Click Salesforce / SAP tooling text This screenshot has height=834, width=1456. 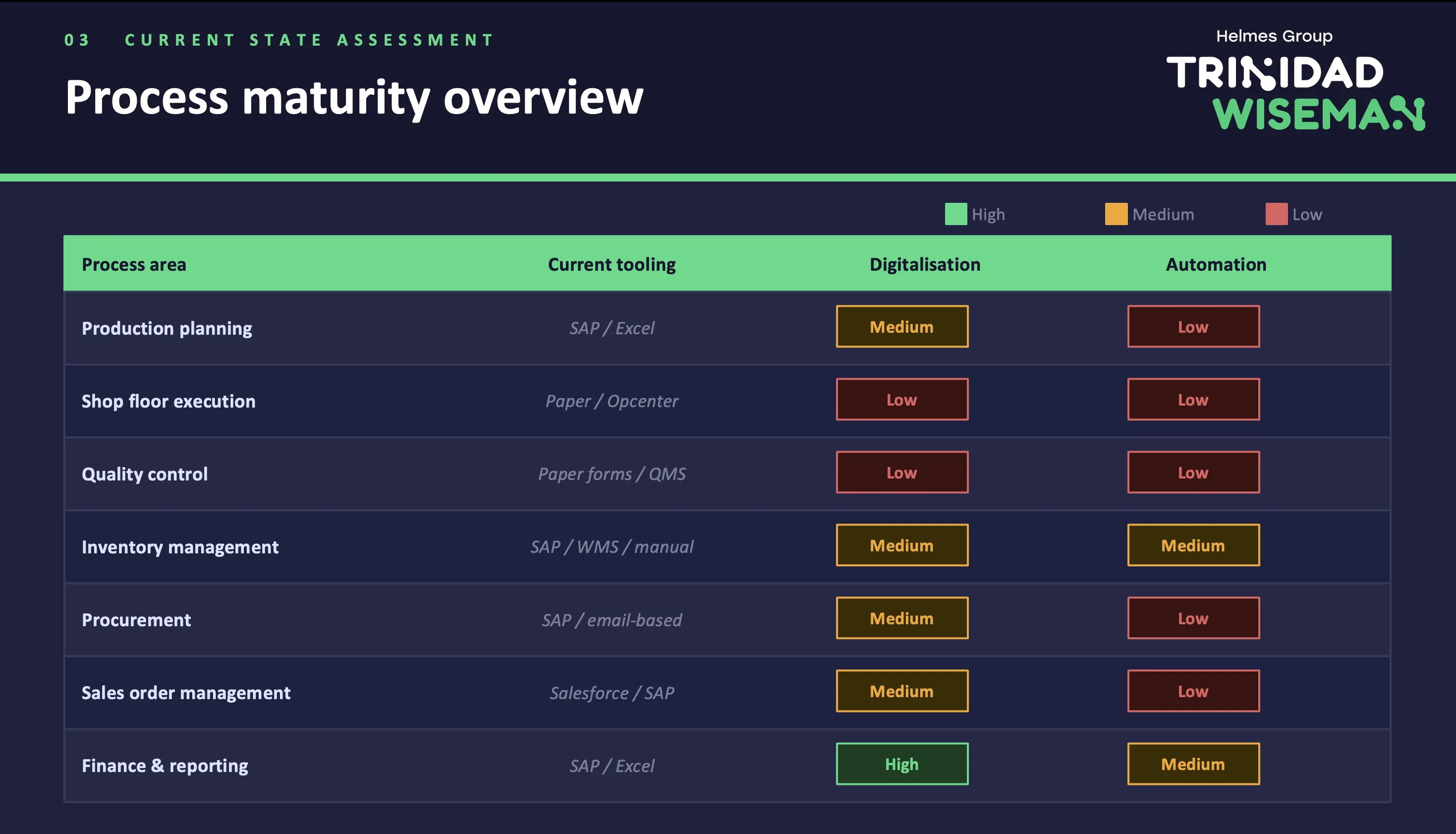click(x=612, y=693)
